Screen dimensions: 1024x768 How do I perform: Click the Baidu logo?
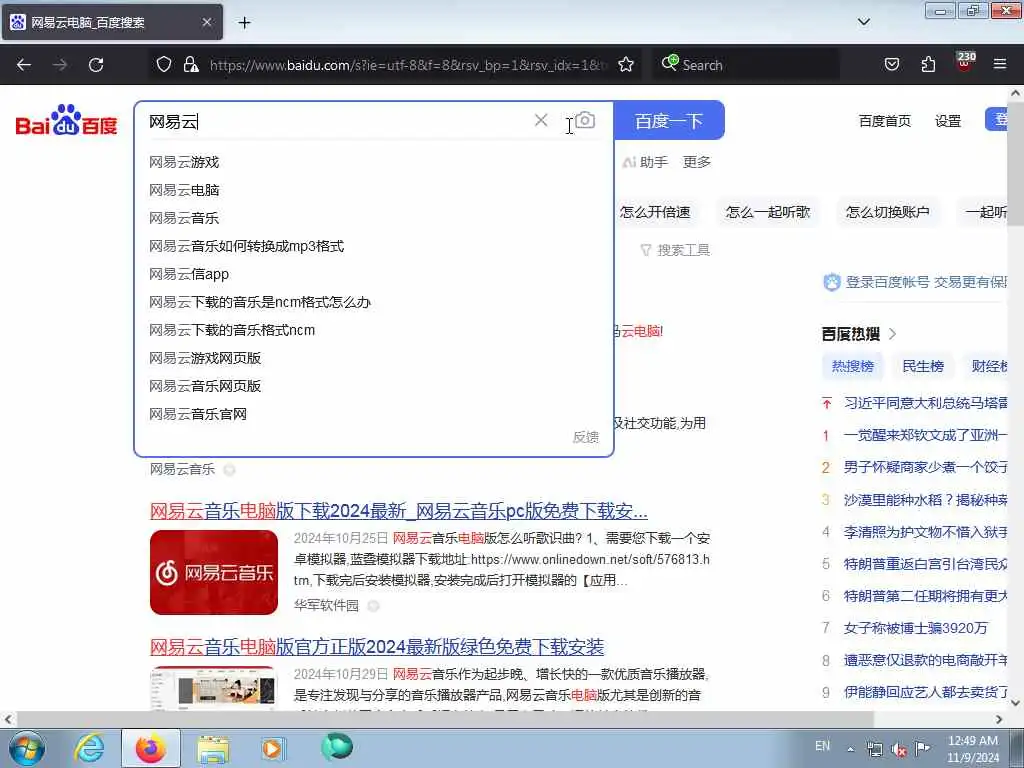point(66,120)
